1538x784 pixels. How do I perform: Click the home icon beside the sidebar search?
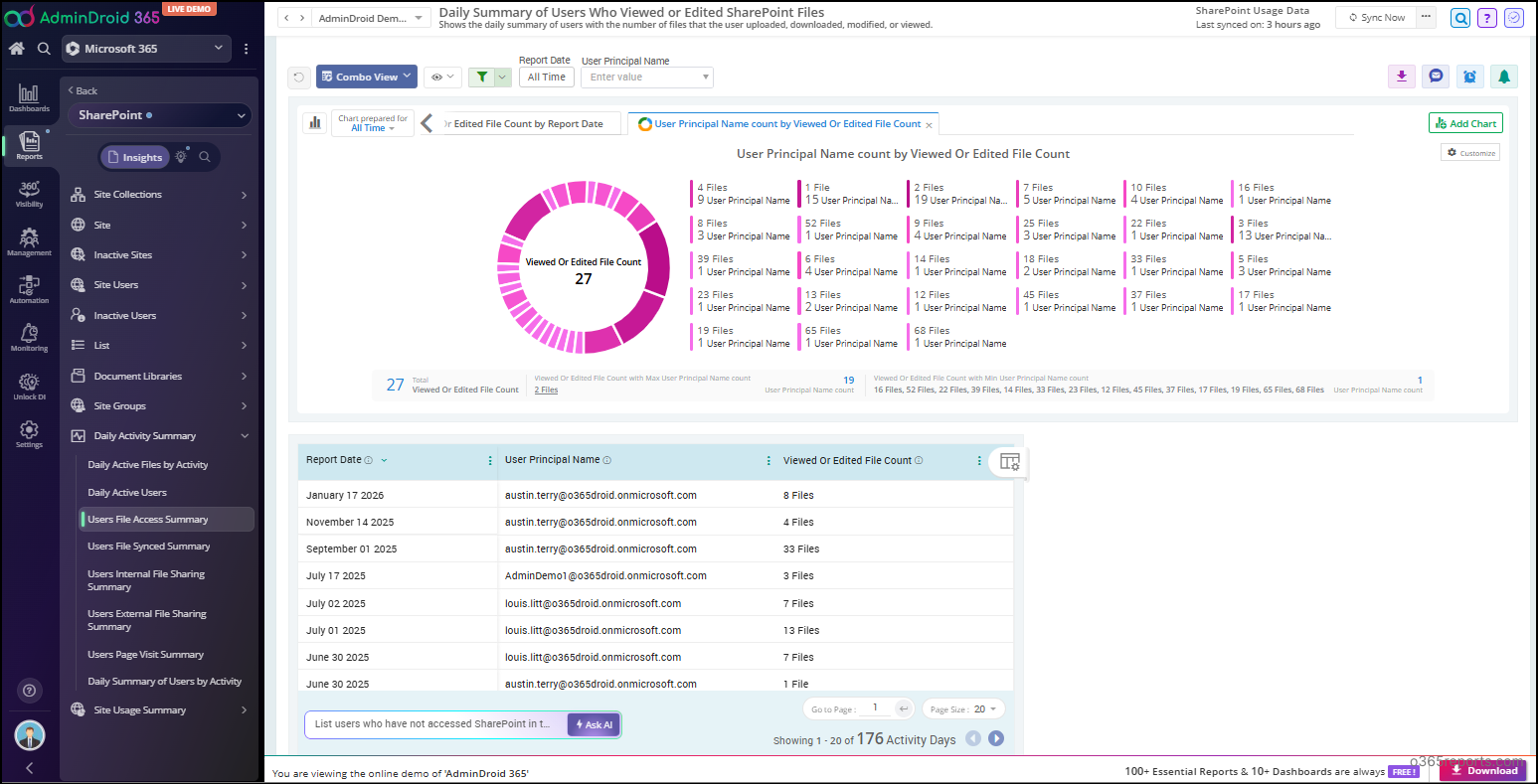coord(17,48)
